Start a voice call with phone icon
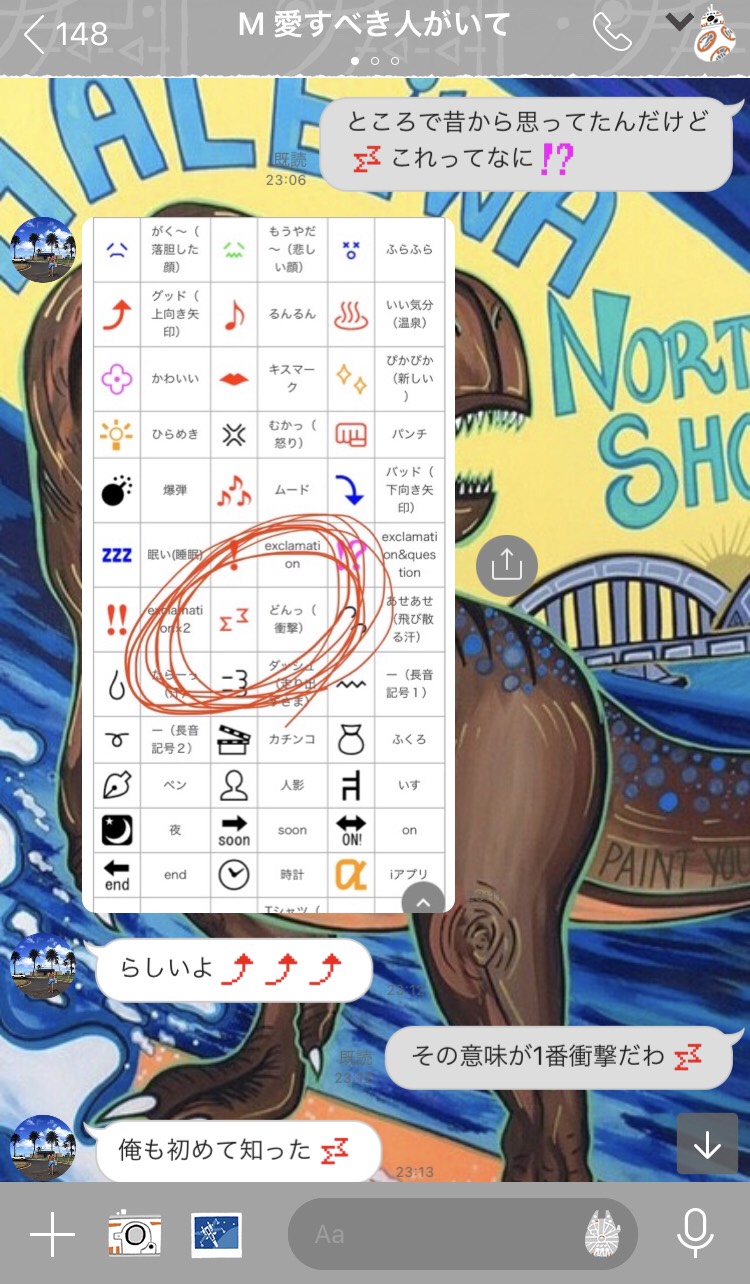 (611, 33)
